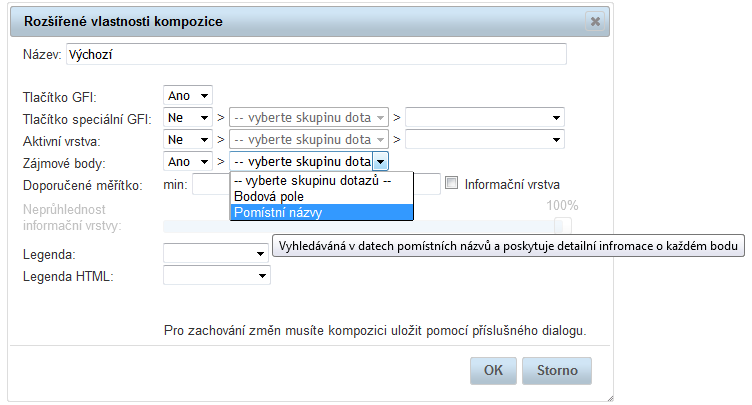This screenshot has width=752, height=405.
Task: Select the 'Bodová pole' option
Action: click(x=321, y=197)
